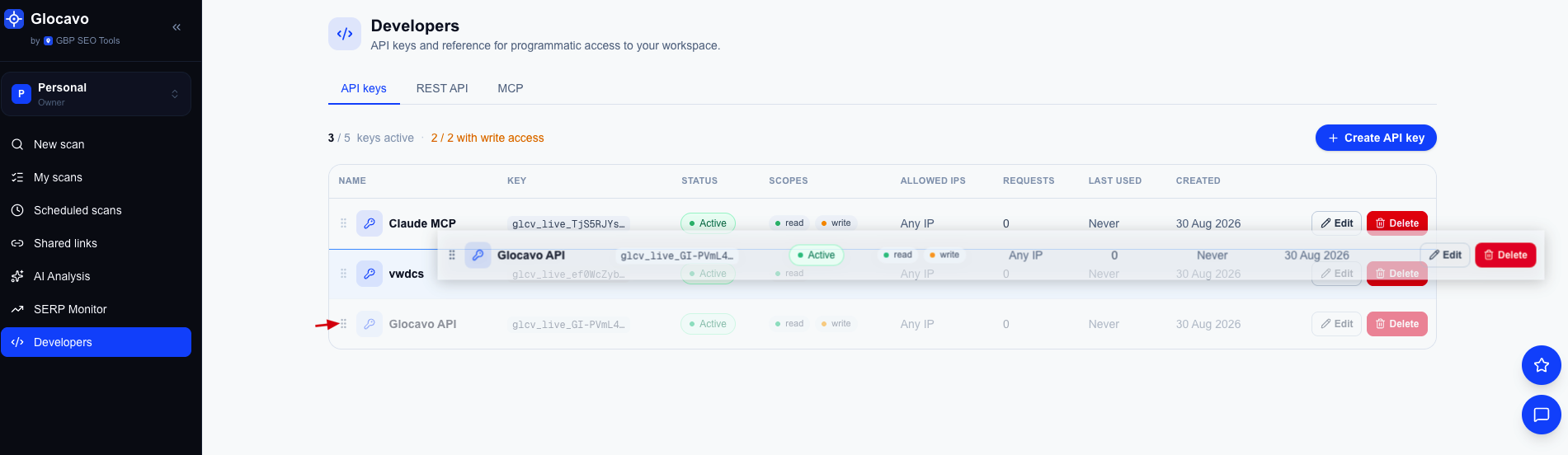1568x455 pixels.
Task: Click the floating dragged row's Edit button
Action: pyautogui.click(x=1444, y=256)
